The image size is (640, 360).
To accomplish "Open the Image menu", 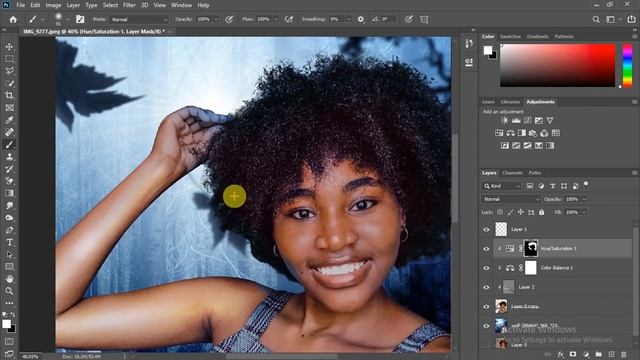I will click(x=53, y=5).
